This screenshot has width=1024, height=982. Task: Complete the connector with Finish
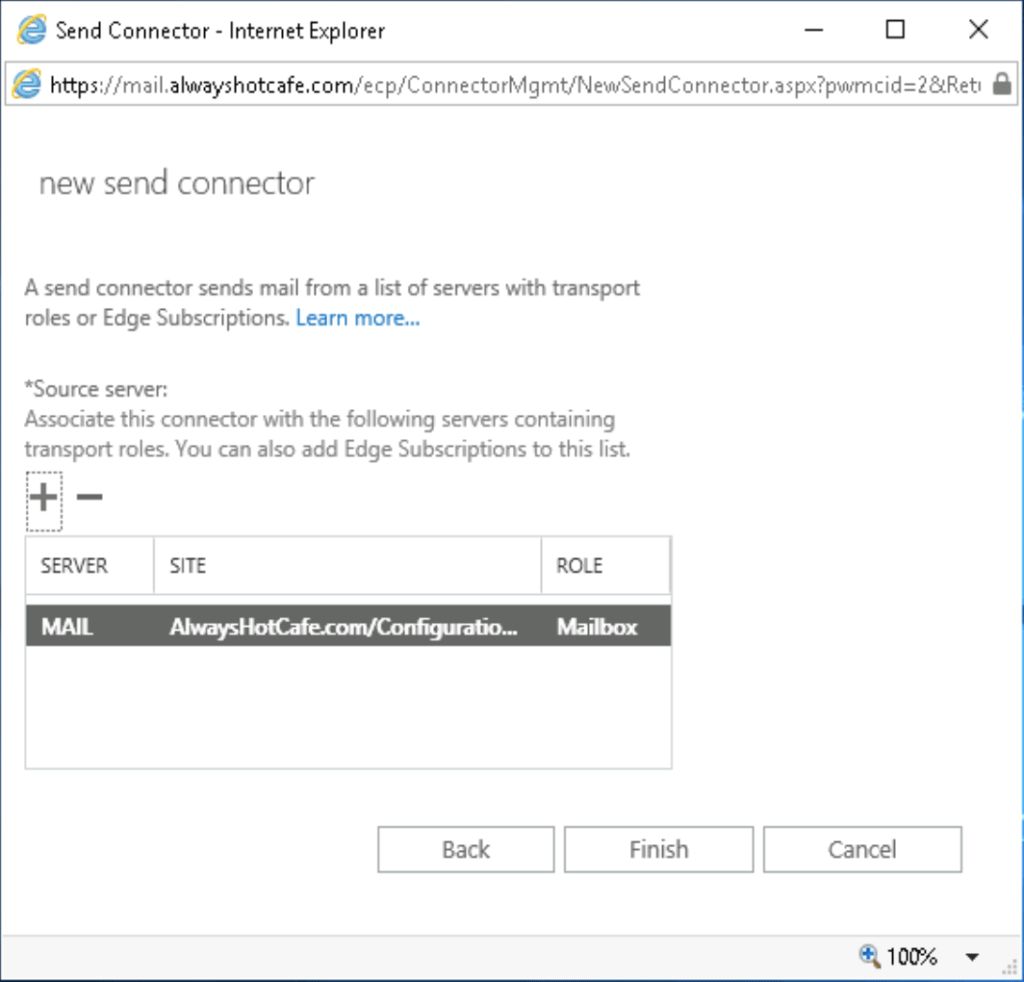(659, 849)
